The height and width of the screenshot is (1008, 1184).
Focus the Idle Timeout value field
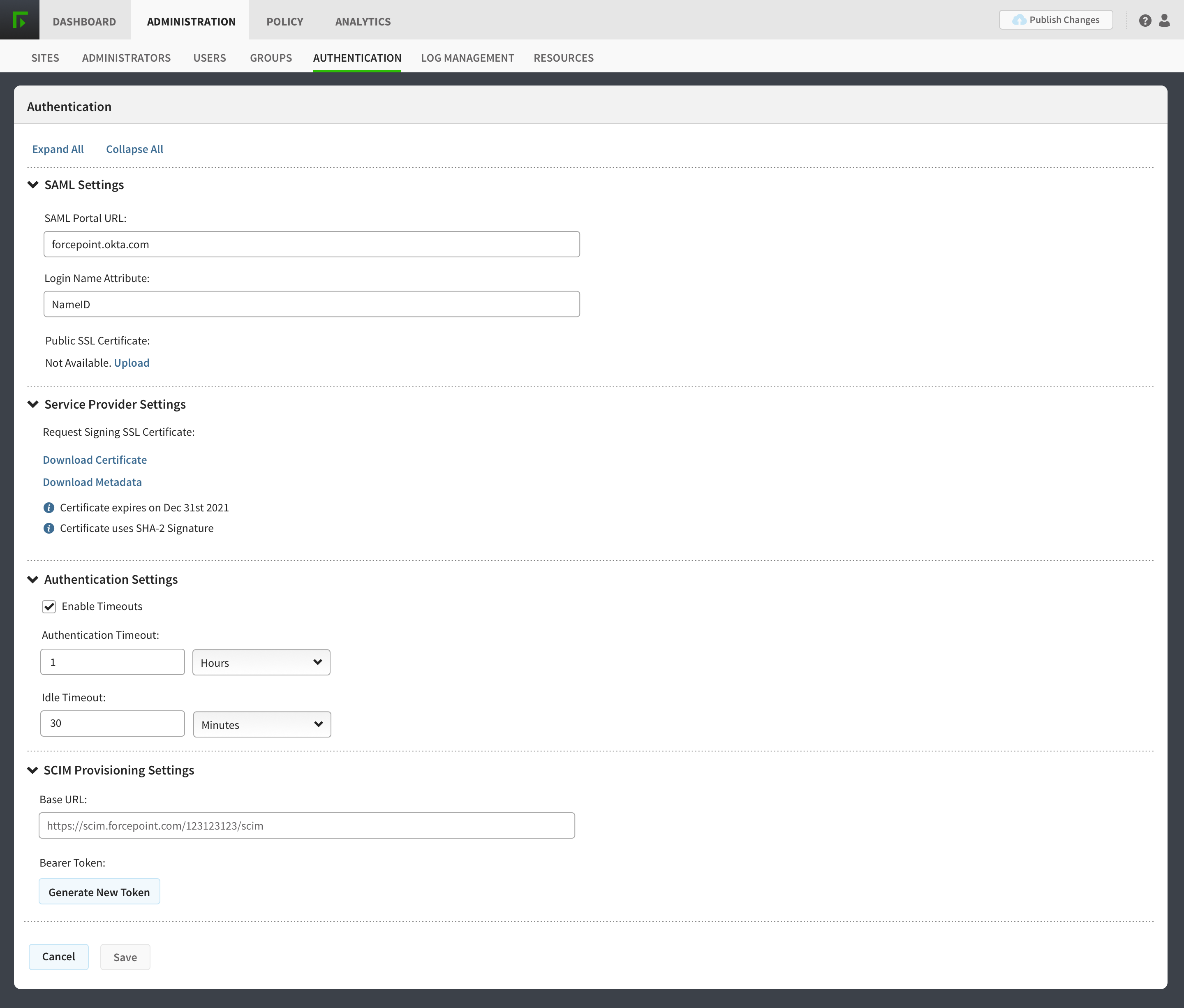113,724
